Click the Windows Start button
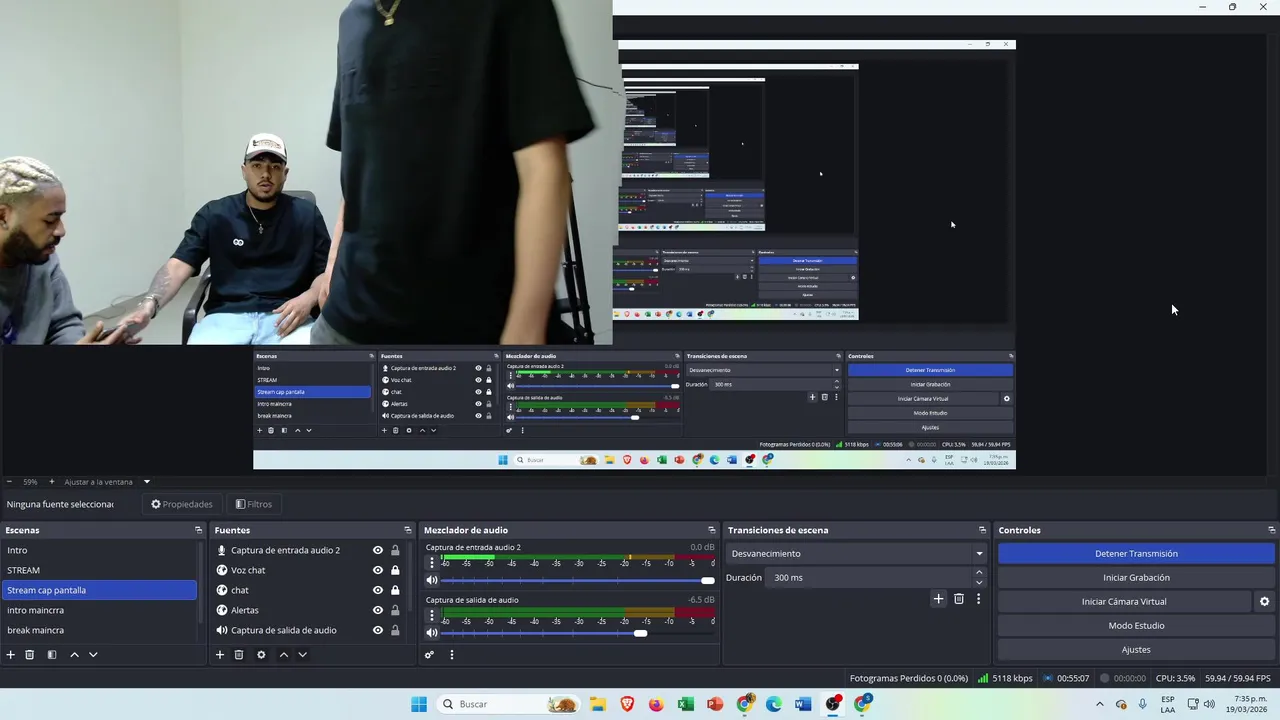The height and width of the screenshot is (720, 1280). coord(419,704)
